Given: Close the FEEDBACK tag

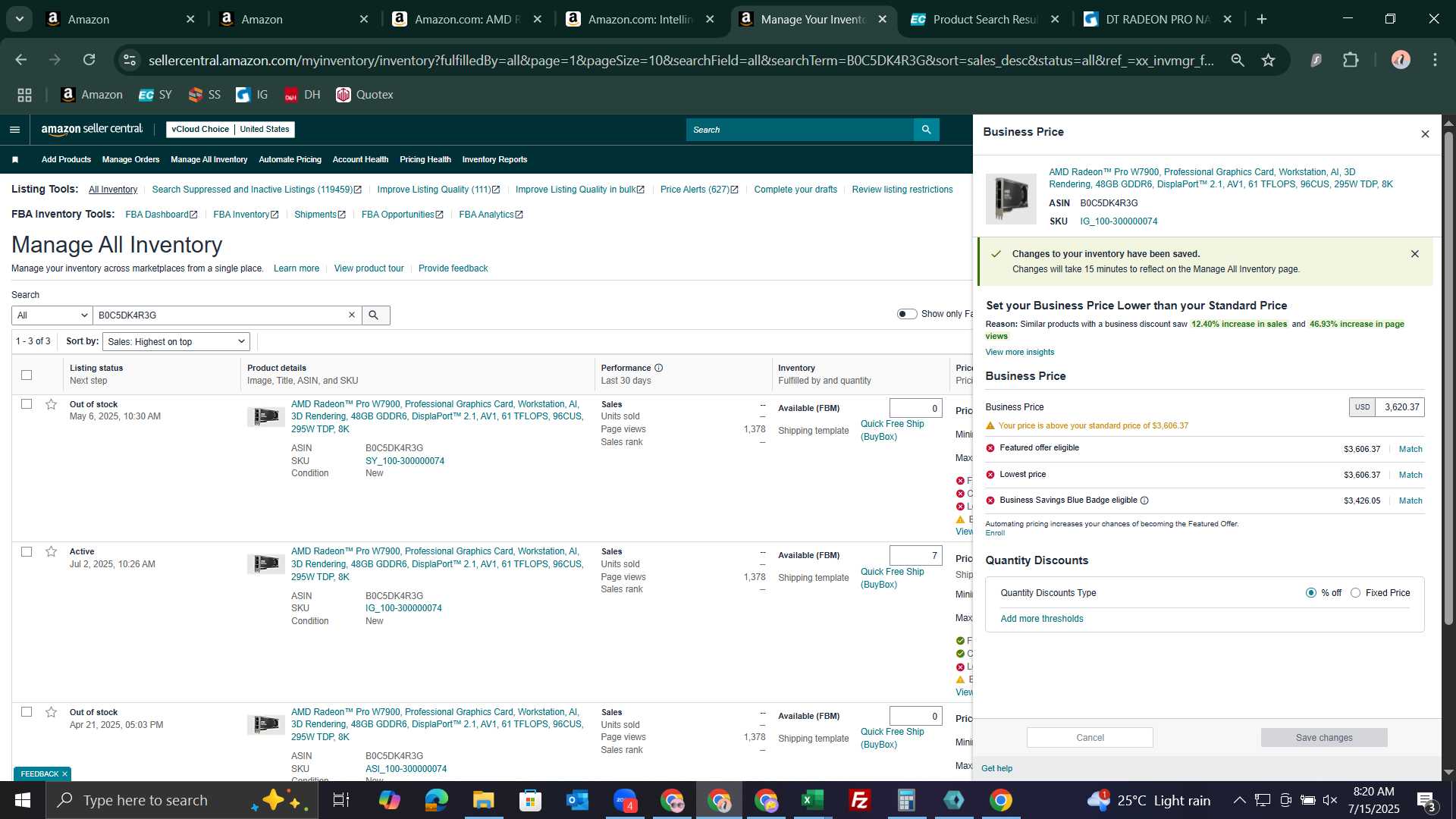Looking at the screenshot, I should (64, 774).
